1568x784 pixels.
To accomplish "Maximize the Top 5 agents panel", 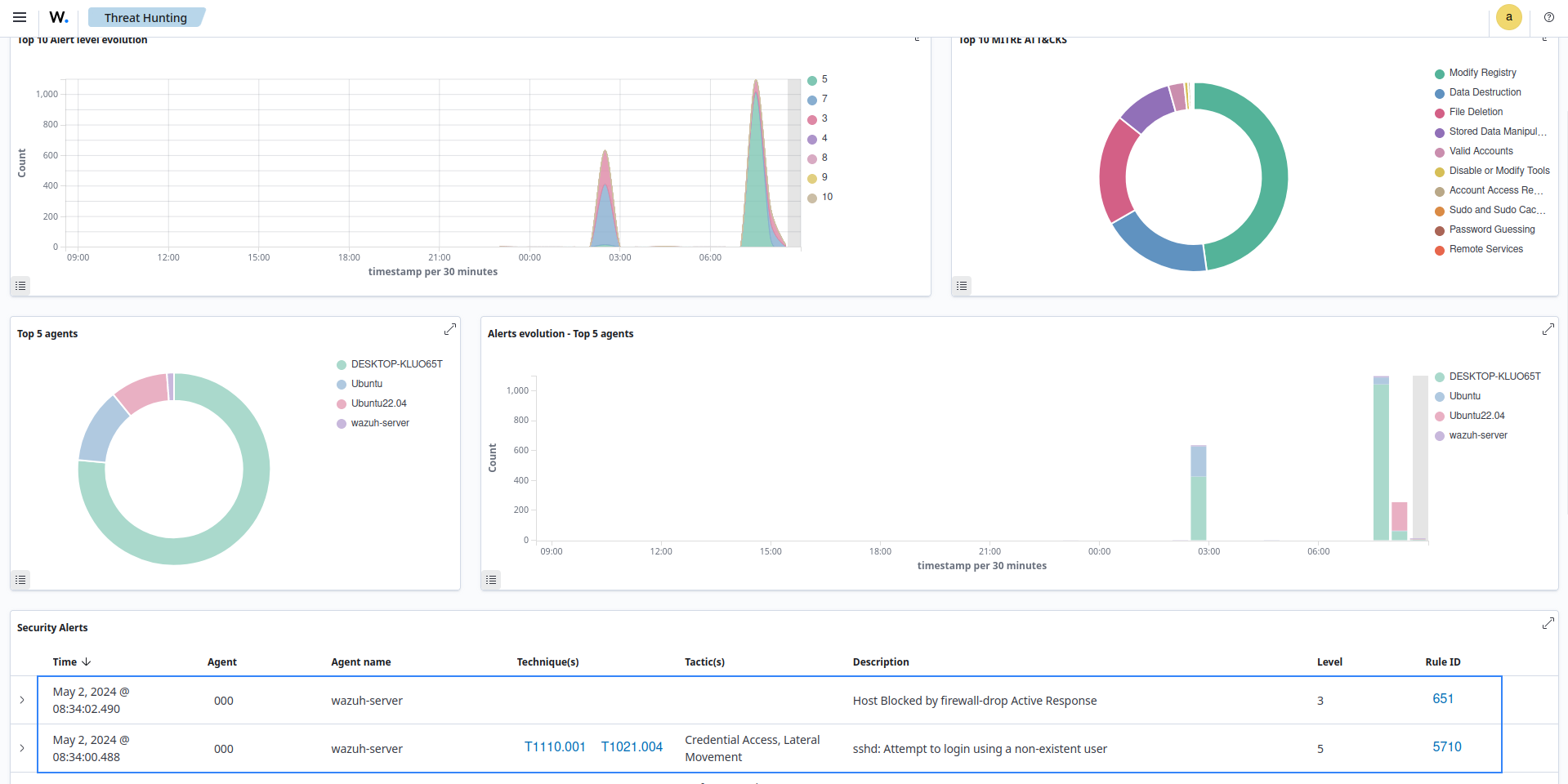I will (449, 329).
